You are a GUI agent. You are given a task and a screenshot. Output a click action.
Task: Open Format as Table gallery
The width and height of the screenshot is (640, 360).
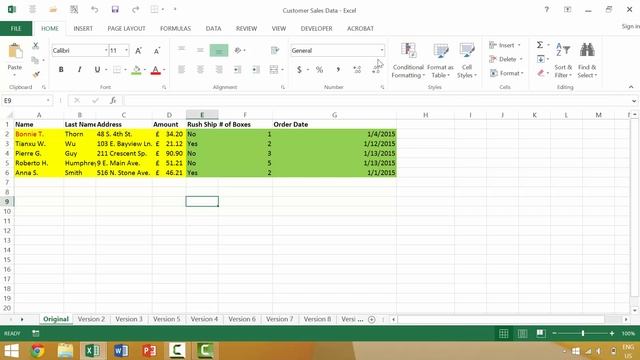pos(440,60)
